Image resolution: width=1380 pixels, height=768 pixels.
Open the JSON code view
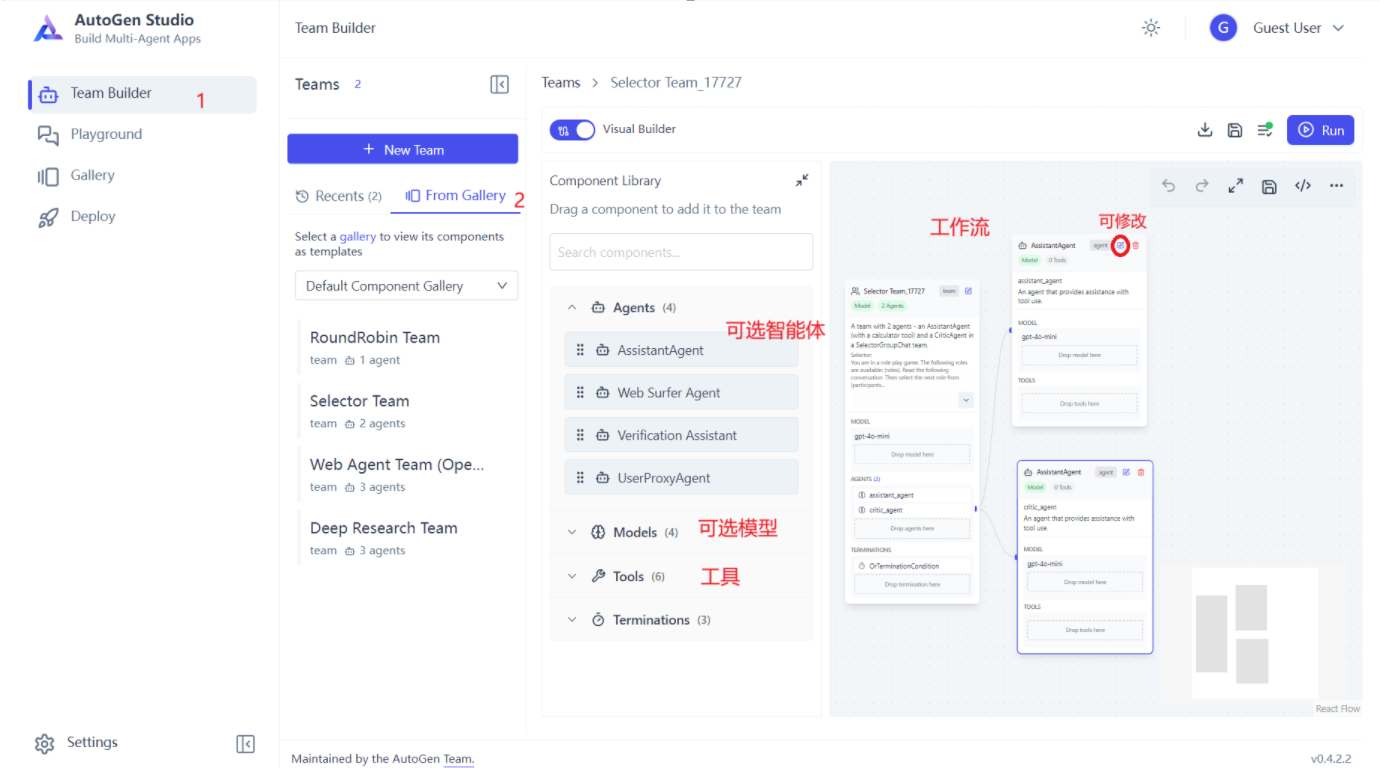coord(1303,186)
